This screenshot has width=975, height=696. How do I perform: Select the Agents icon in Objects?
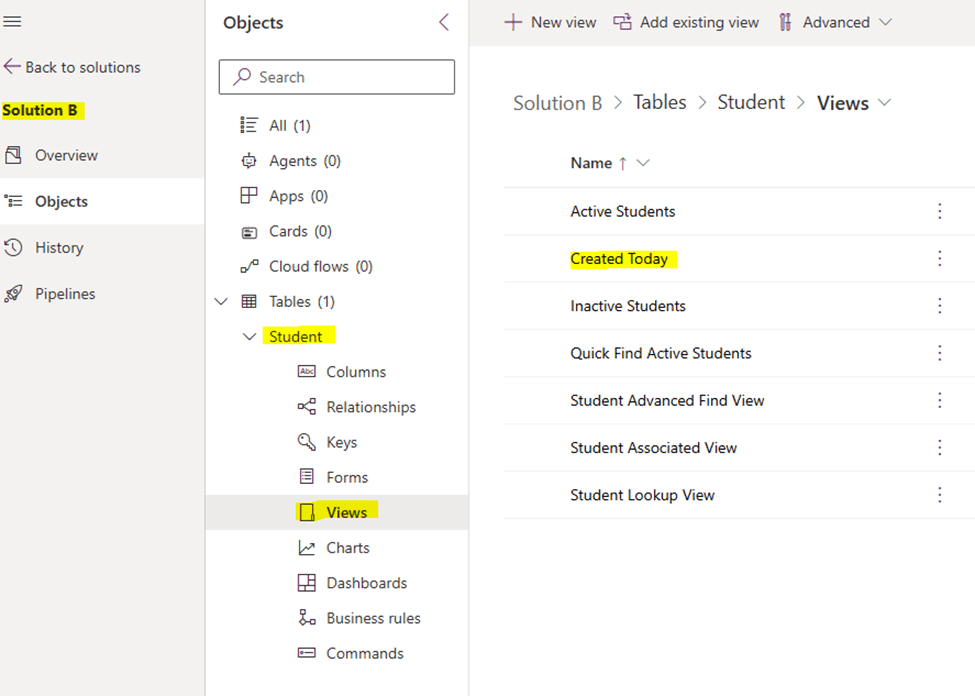point(249,161)
